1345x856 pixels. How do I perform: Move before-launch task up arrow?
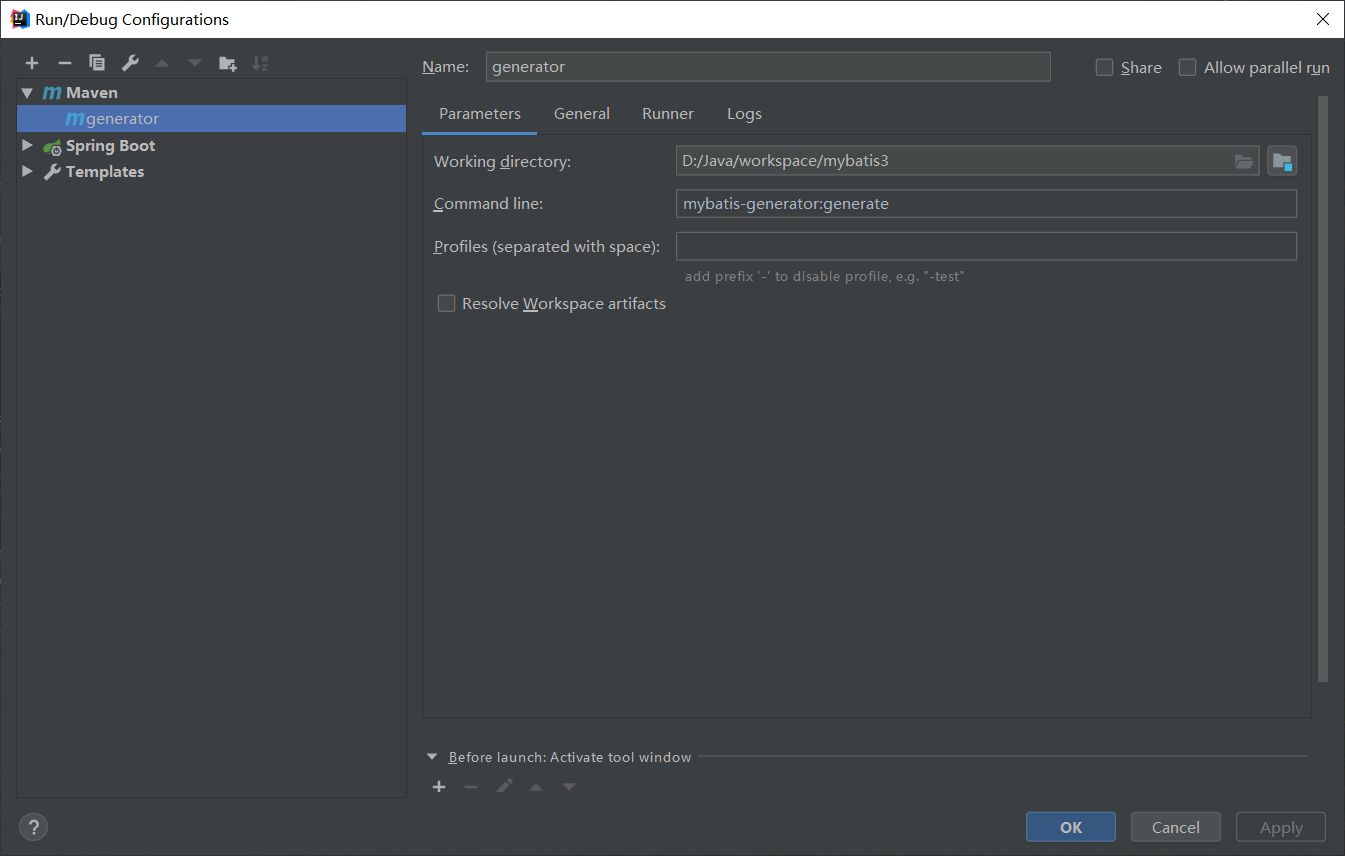[x=536, y=787]
